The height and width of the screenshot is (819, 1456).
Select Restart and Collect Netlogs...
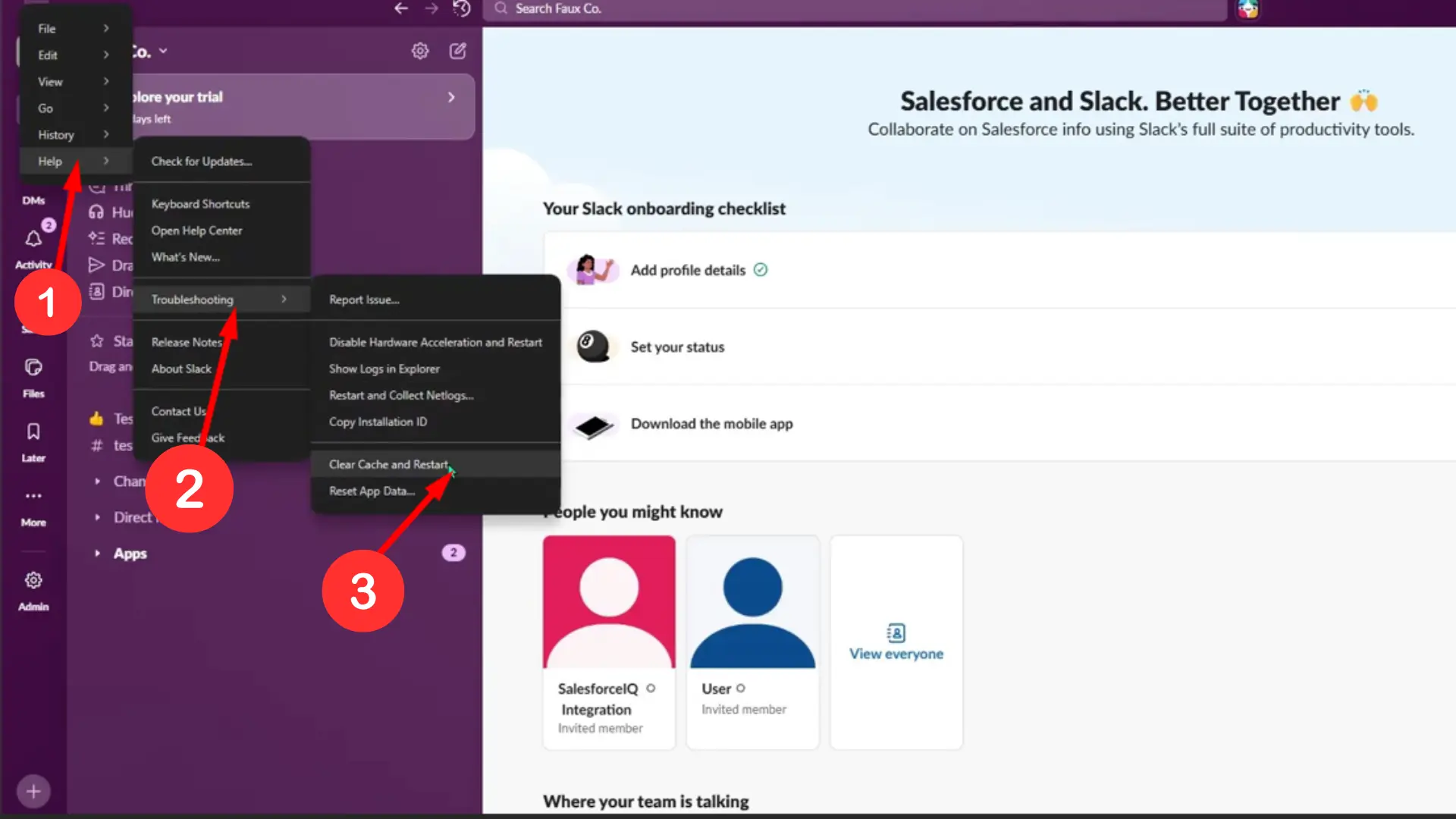[x=435, y=394]
